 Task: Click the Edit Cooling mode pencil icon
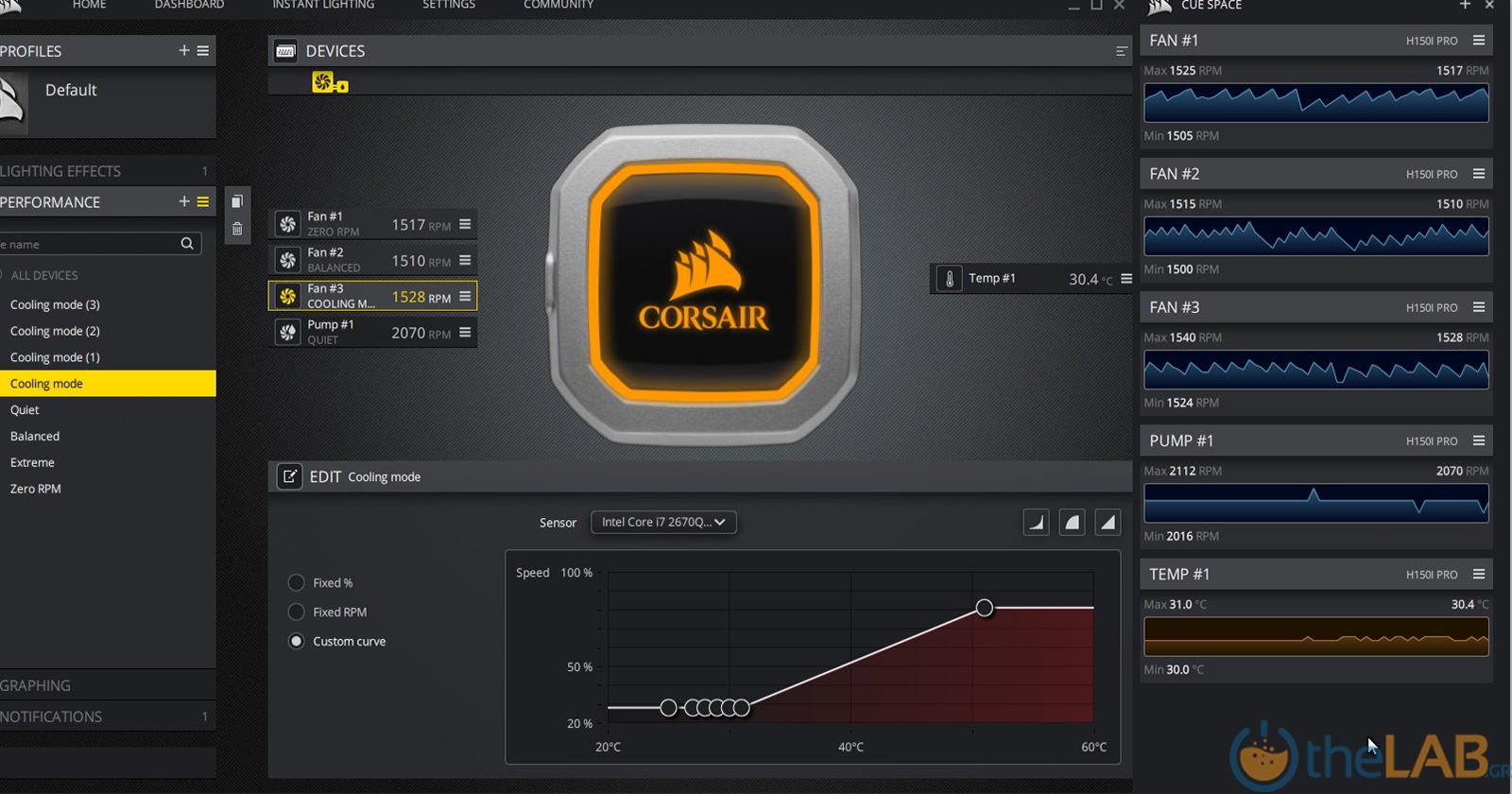(x=289, y=476)
